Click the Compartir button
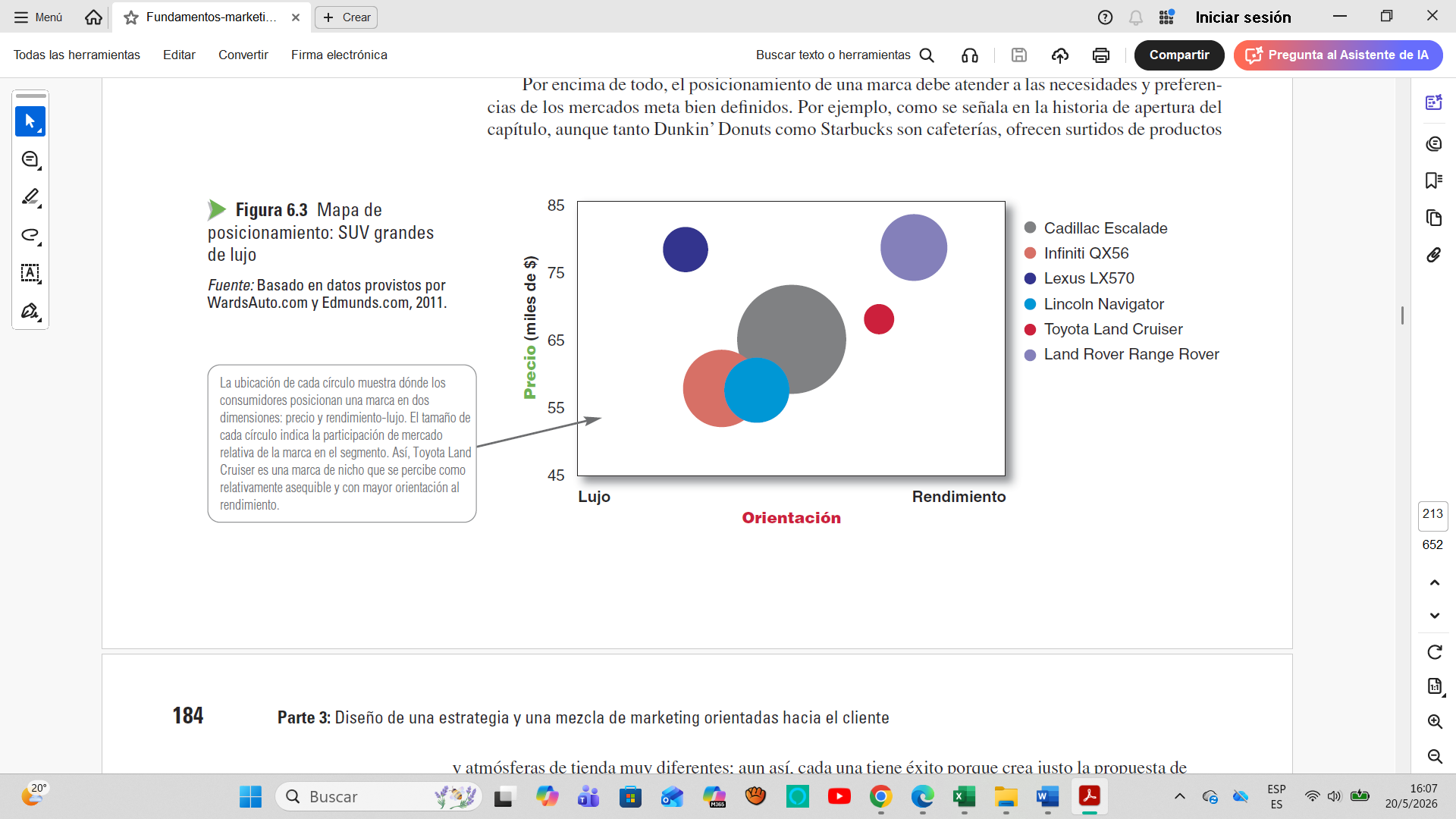The width and height of the screenshot is (1456, 819). 1179,55
